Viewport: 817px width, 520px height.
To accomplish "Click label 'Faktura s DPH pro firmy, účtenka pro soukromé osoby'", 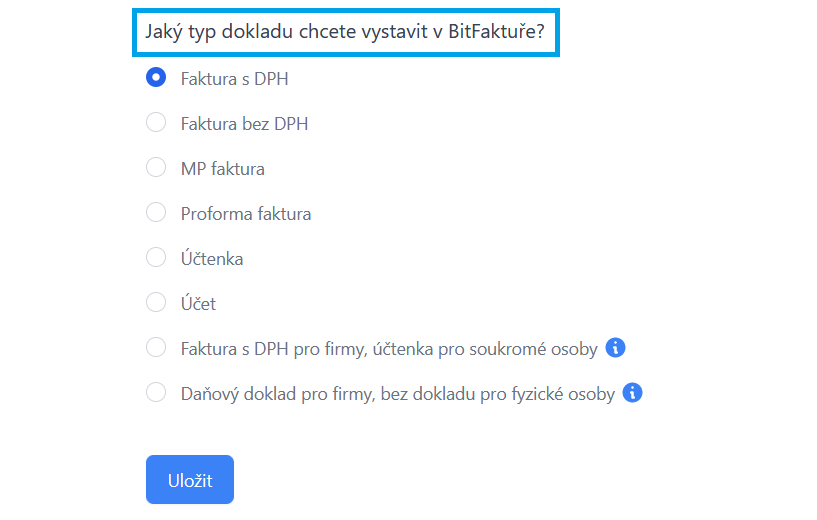I will coord(389,349).
